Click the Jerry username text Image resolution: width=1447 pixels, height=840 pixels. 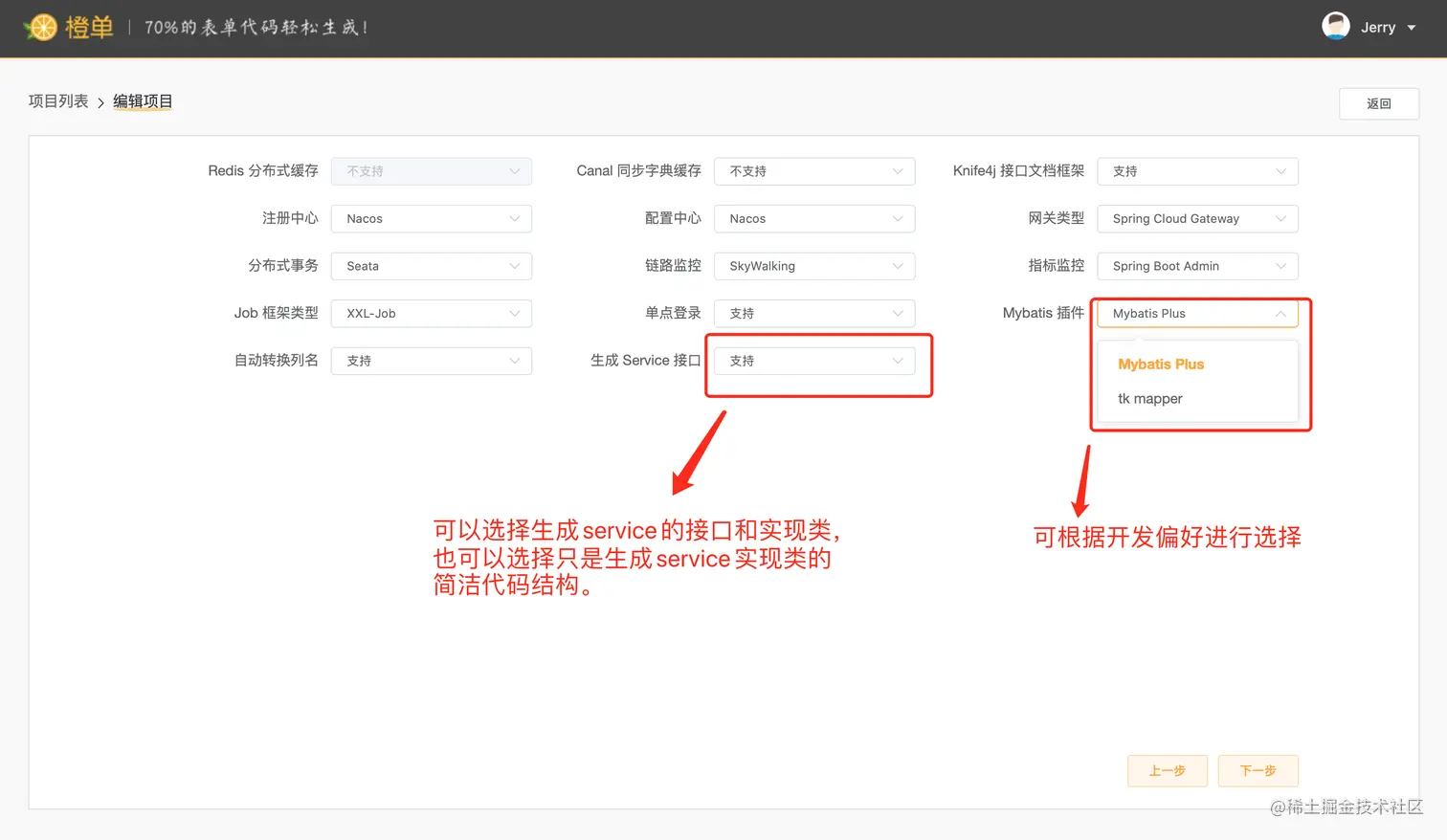[x=1377, y=28]
